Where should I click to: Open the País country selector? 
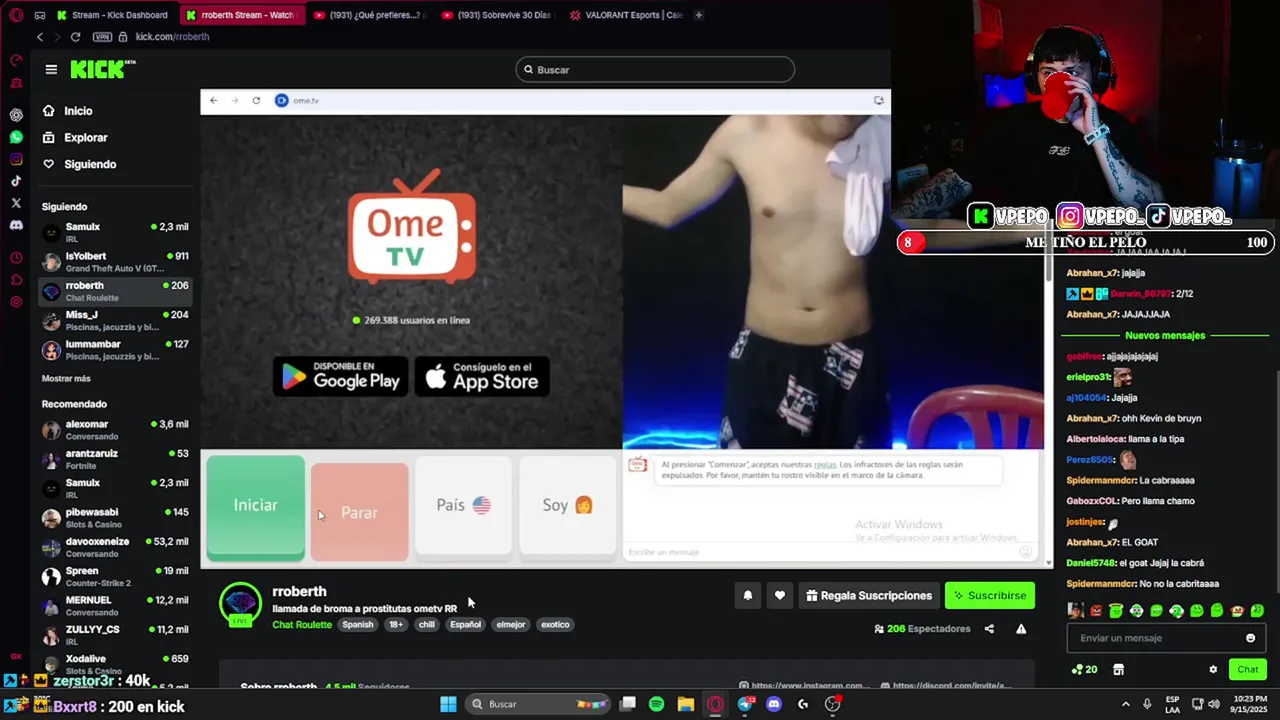point(463,506)
